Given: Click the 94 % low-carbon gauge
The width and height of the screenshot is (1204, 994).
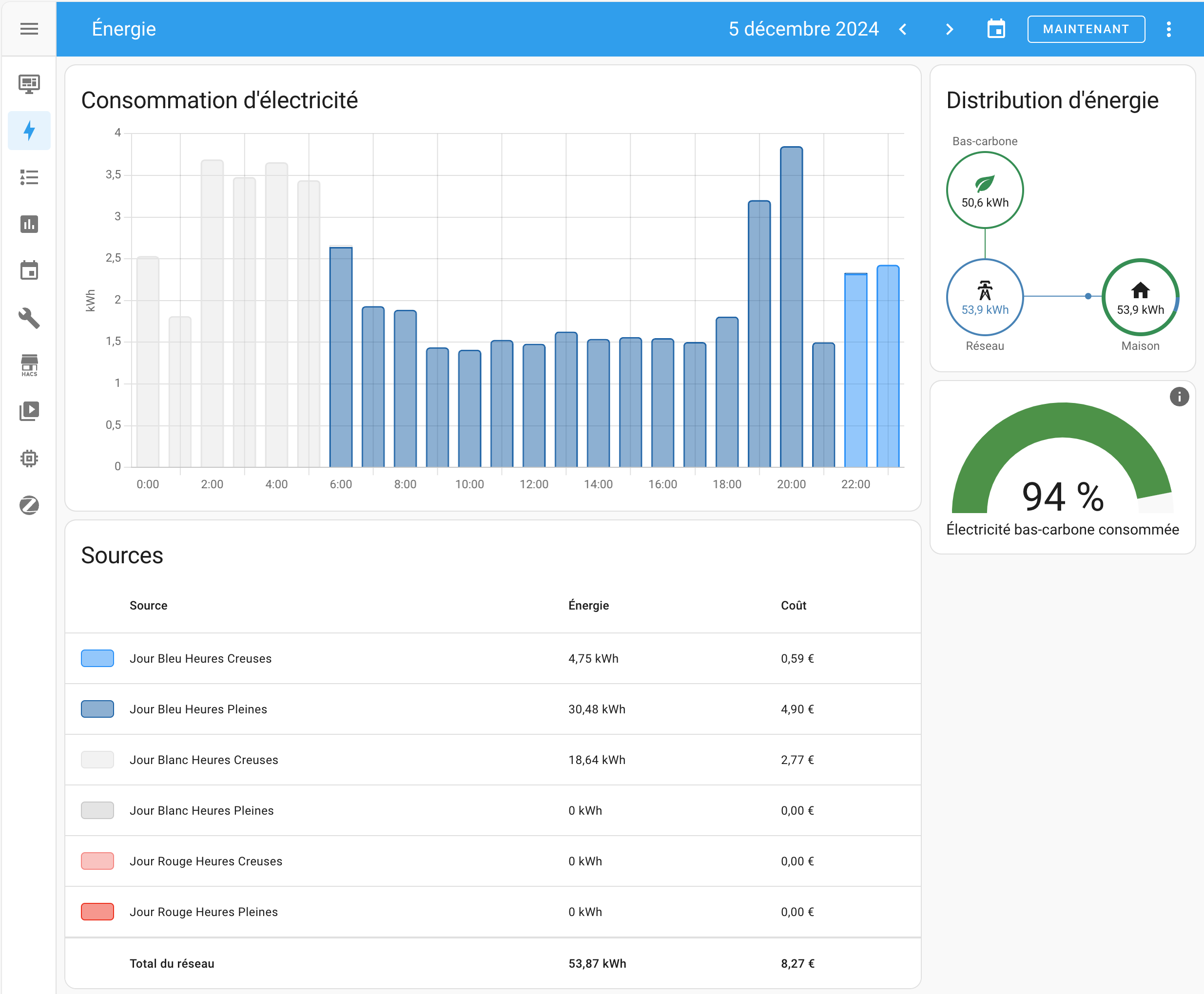Looking at the screenshot, I should tap(1063, 458).
